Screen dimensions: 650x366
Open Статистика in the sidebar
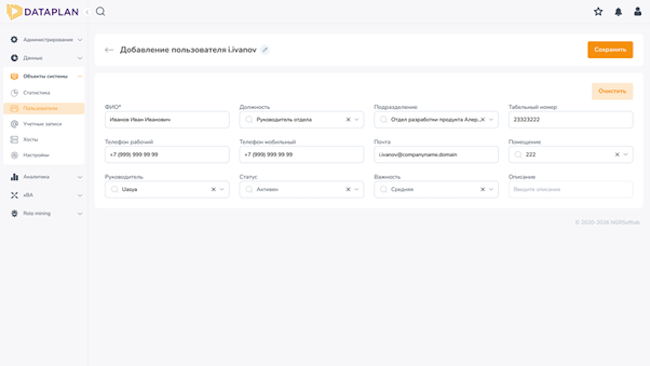(x=44, y=93)
